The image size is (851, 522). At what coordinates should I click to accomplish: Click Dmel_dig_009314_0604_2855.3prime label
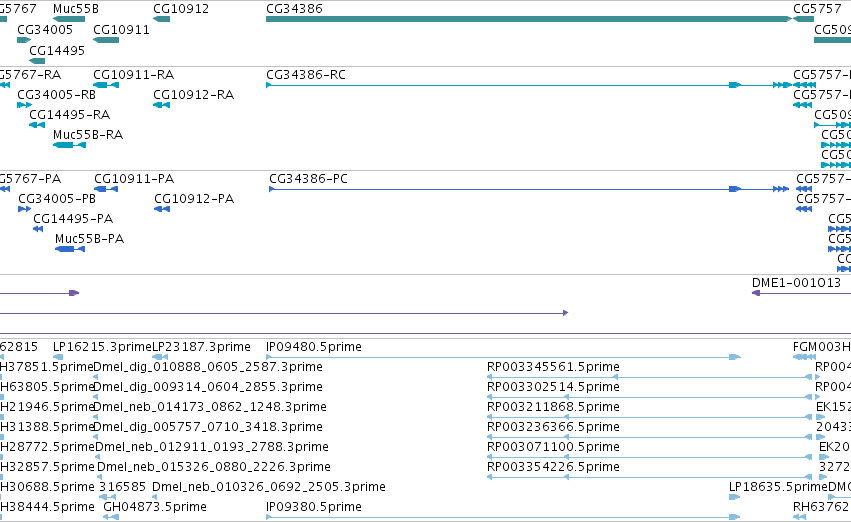(x=208, y=387)
